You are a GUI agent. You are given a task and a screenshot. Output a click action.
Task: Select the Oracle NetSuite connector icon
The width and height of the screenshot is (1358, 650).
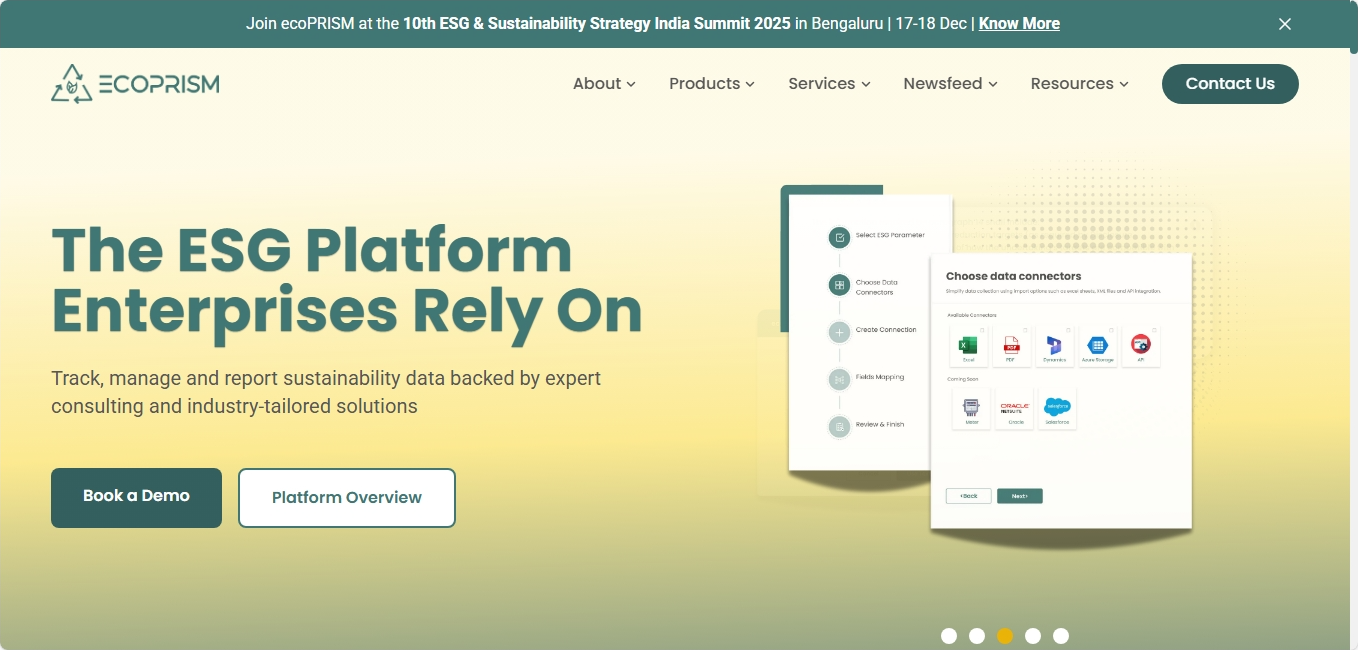(1015, 407)
